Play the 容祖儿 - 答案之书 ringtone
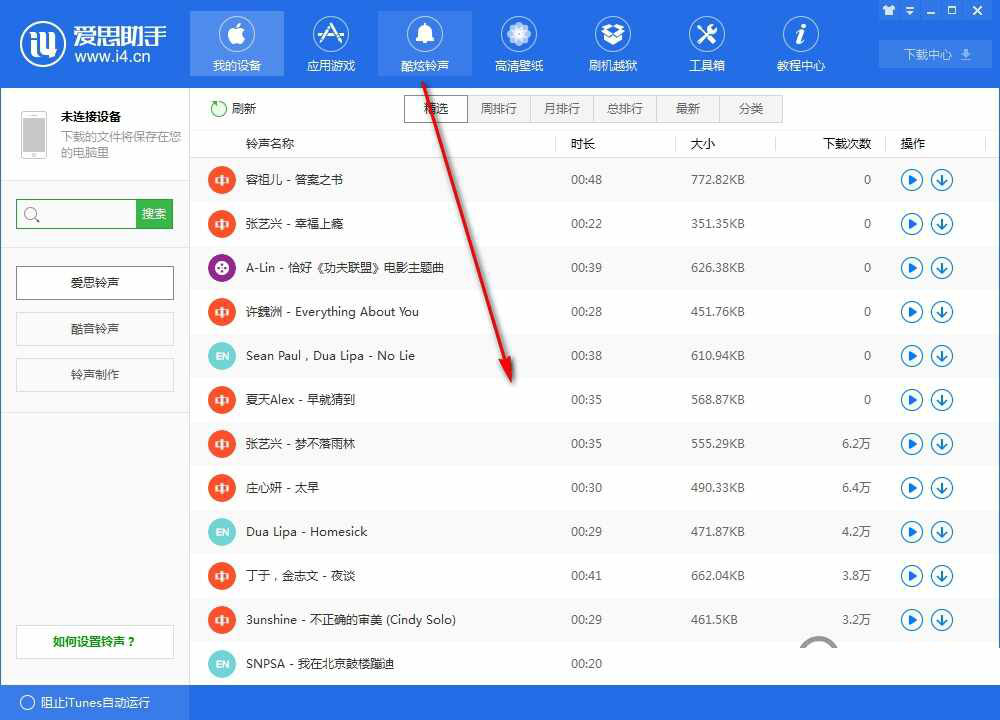 pyautogui.click(x=911, y=180)
